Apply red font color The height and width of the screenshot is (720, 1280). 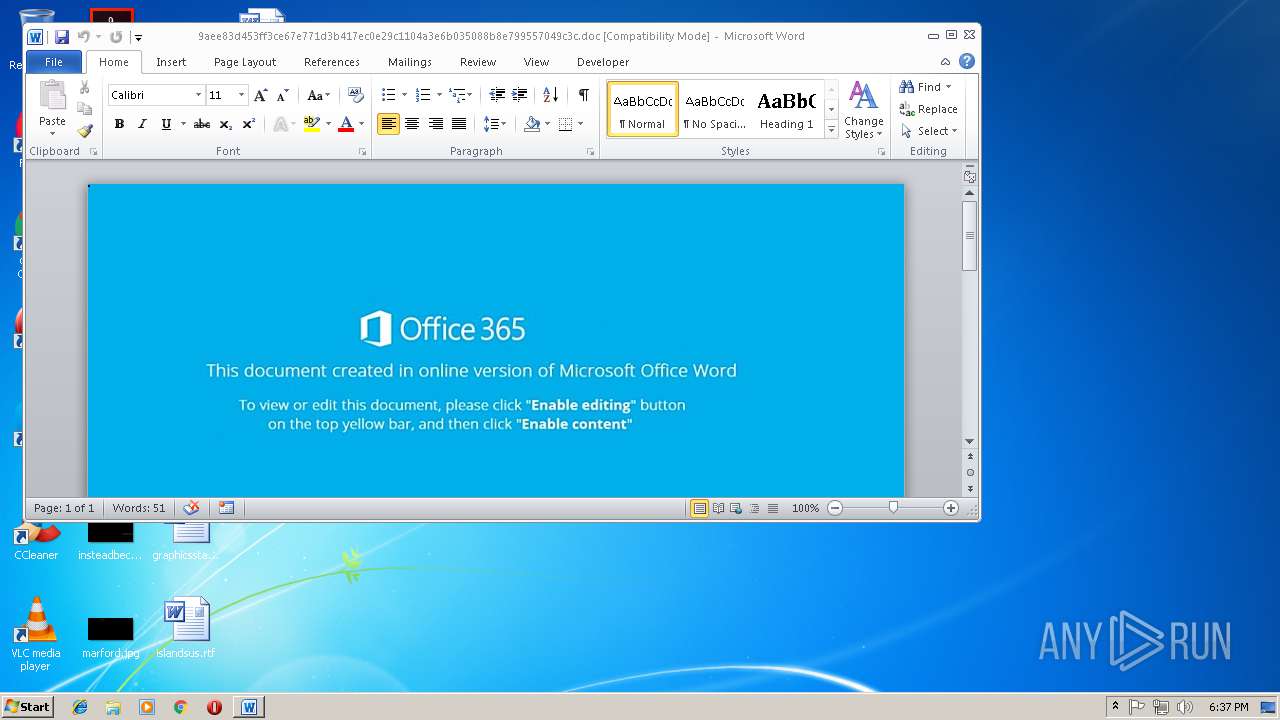(346, 124)
